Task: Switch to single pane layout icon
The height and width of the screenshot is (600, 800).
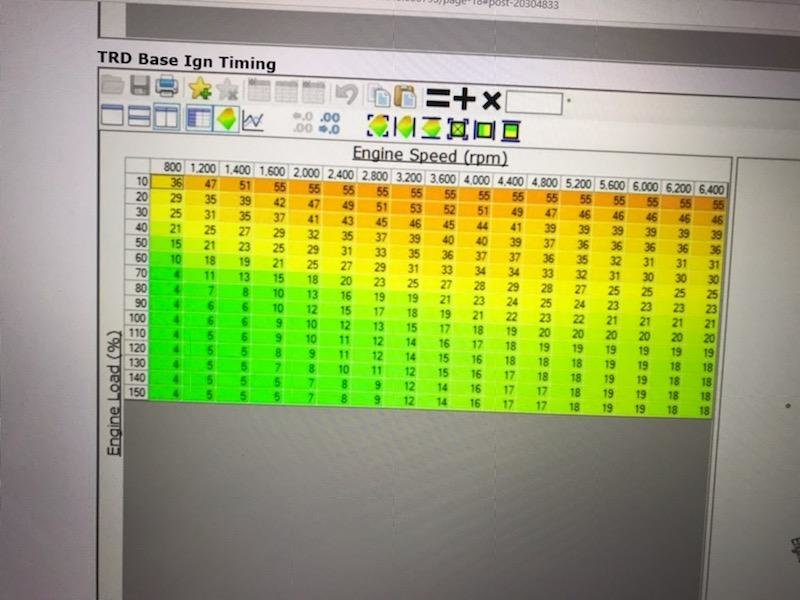Action: 112,115
